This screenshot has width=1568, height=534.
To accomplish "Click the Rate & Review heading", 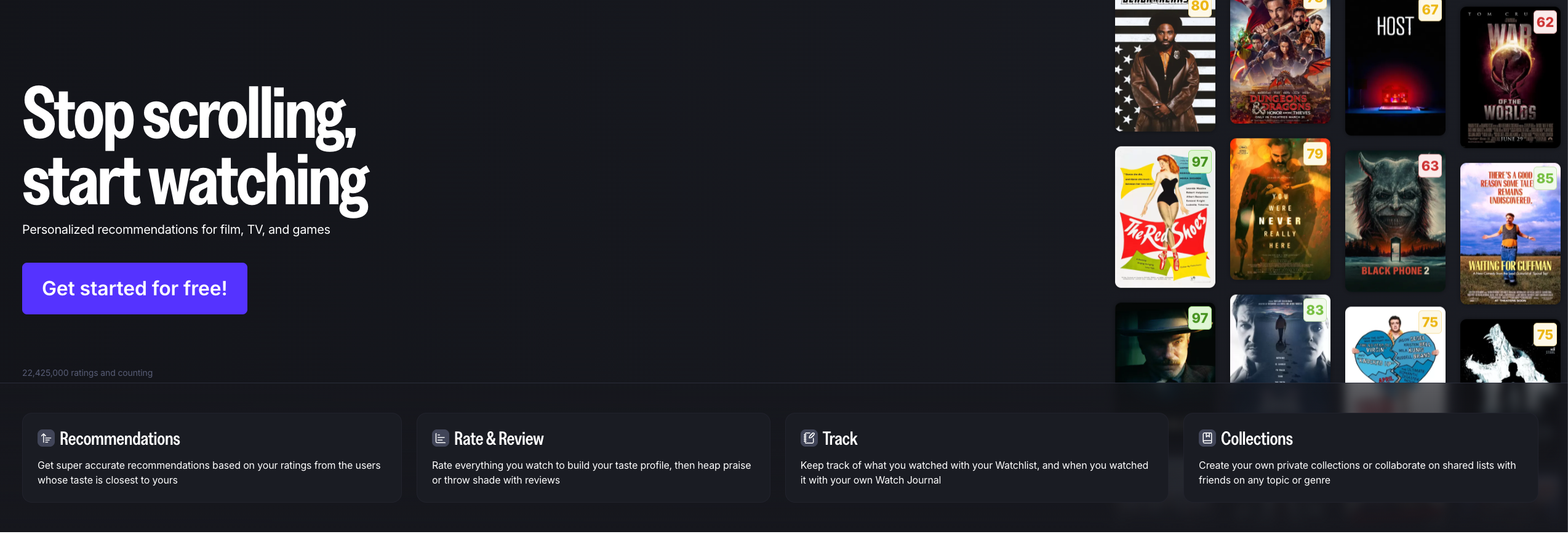I will (x=498, y=439).
